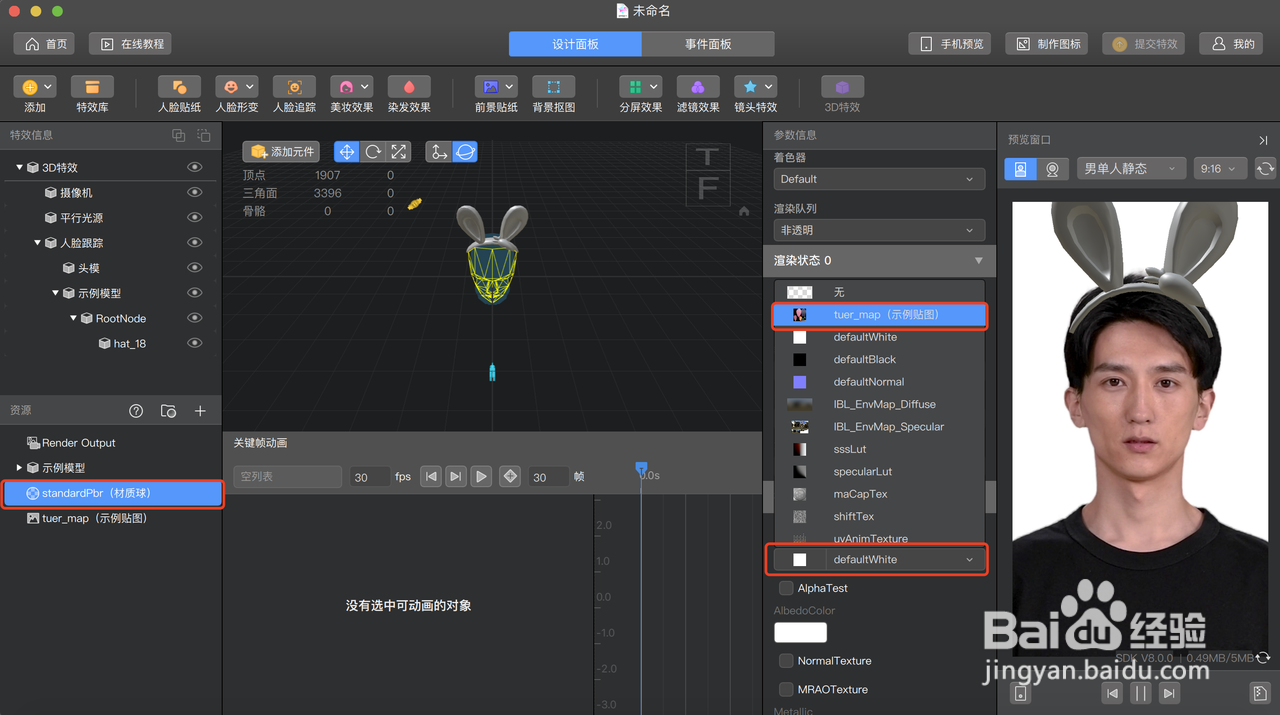
Task: Choose defaultNormal from texture list
Action: point(879,382)
